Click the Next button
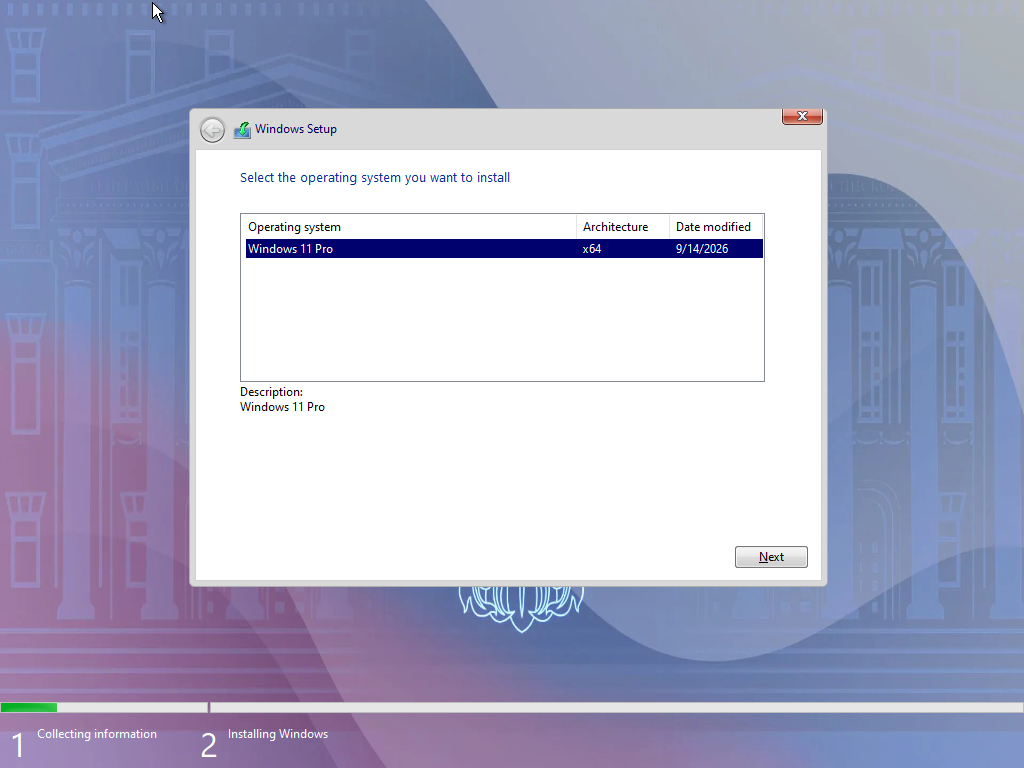The height and width of the screenshot is (768, 1024). tap(771, 557)
